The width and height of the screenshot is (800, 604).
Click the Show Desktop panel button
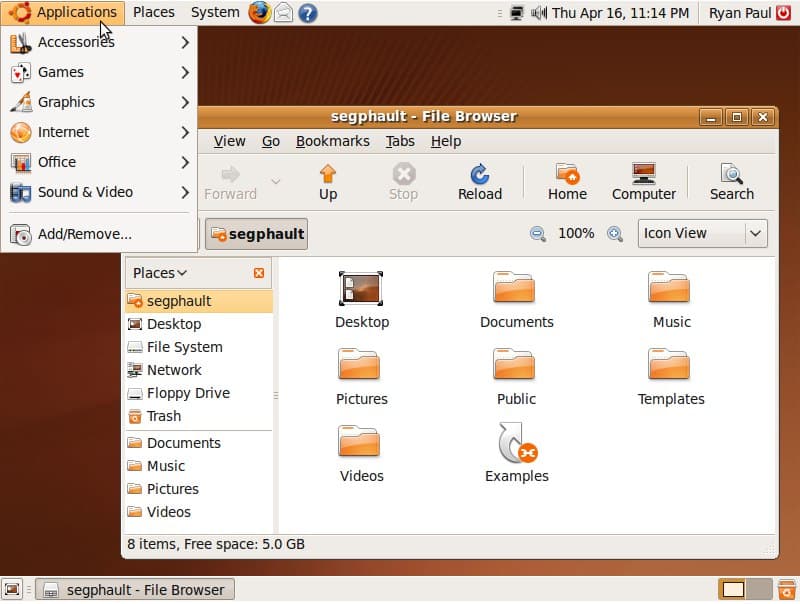coord(12,590)
